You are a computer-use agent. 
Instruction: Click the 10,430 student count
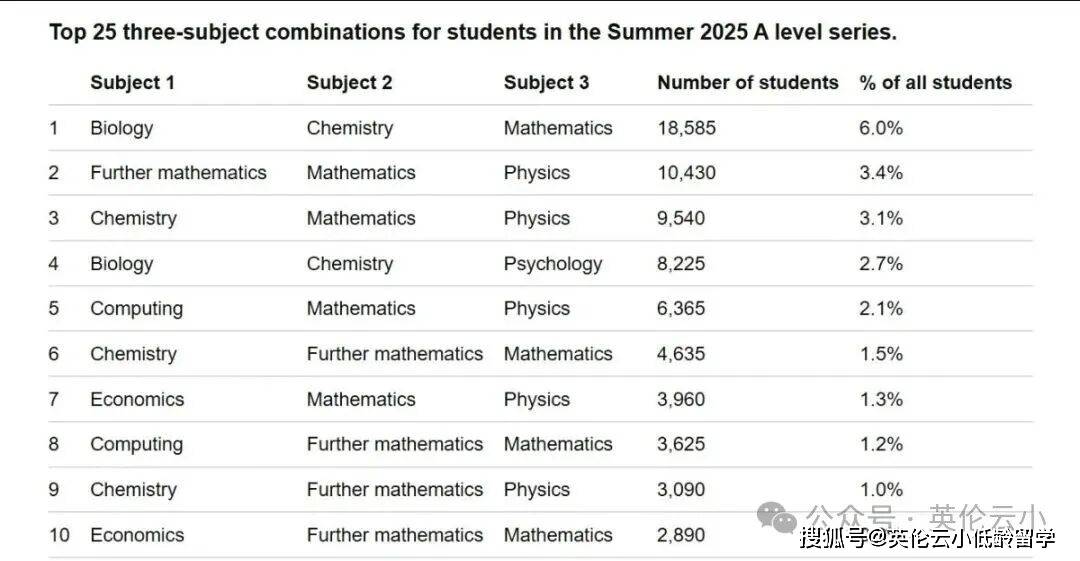pyautogui.click(x=686, y=173)
